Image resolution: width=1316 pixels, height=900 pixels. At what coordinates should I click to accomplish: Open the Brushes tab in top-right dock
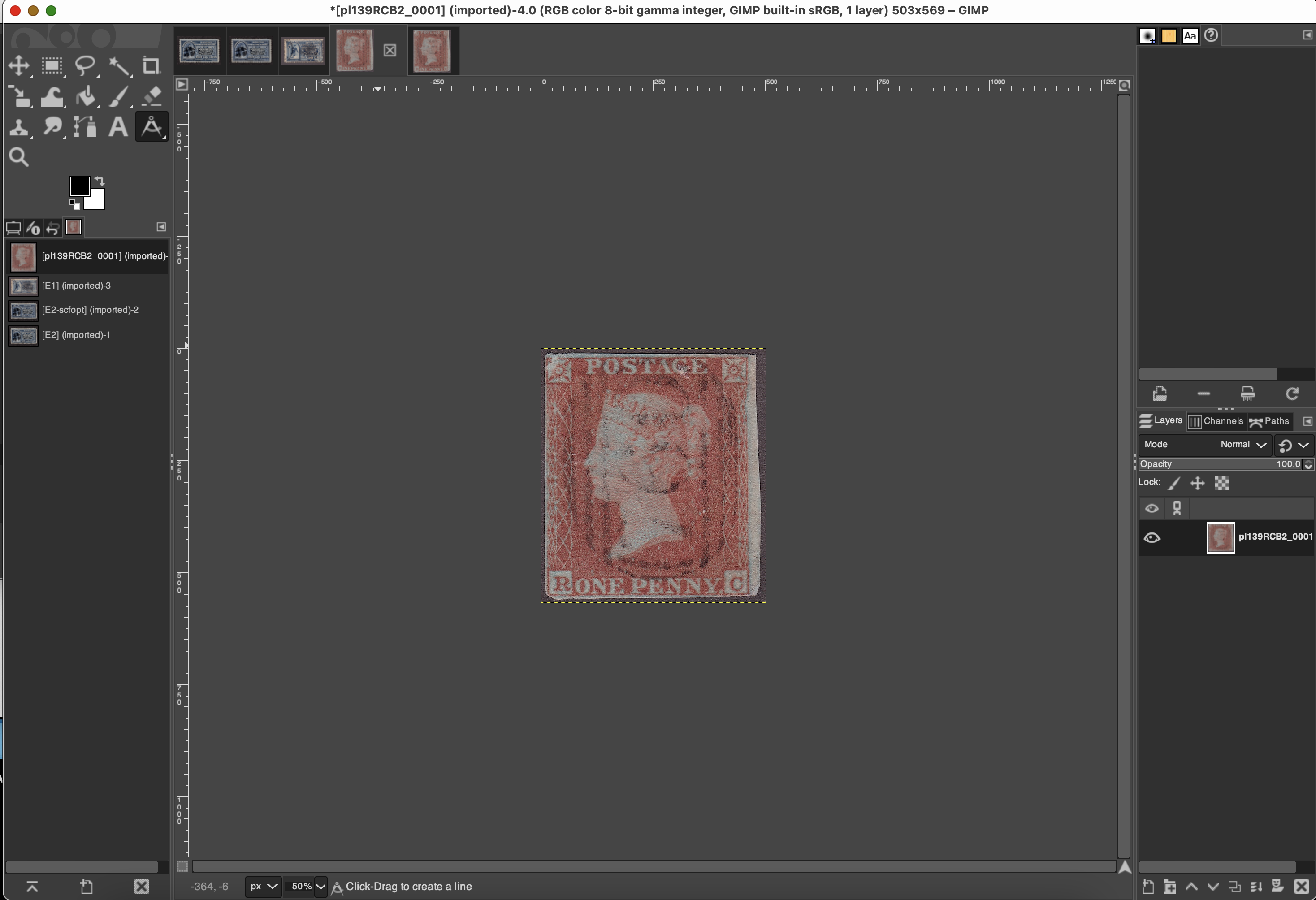(1148, 36)
